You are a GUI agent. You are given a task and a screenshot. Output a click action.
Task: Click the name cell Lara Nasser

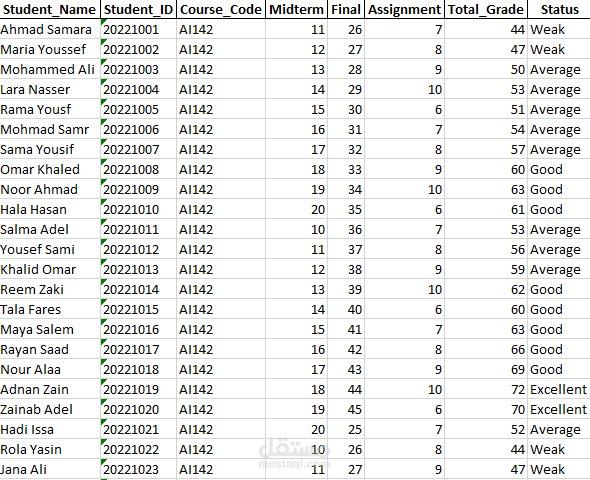[x=50, y=89]
